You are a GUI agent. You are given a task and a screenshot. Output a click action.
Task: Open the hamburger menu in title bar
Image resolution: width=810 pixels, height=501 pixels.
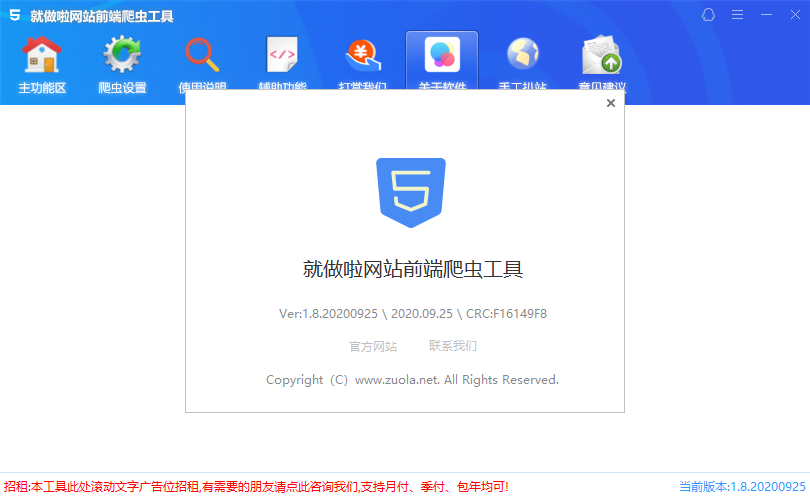738,15
